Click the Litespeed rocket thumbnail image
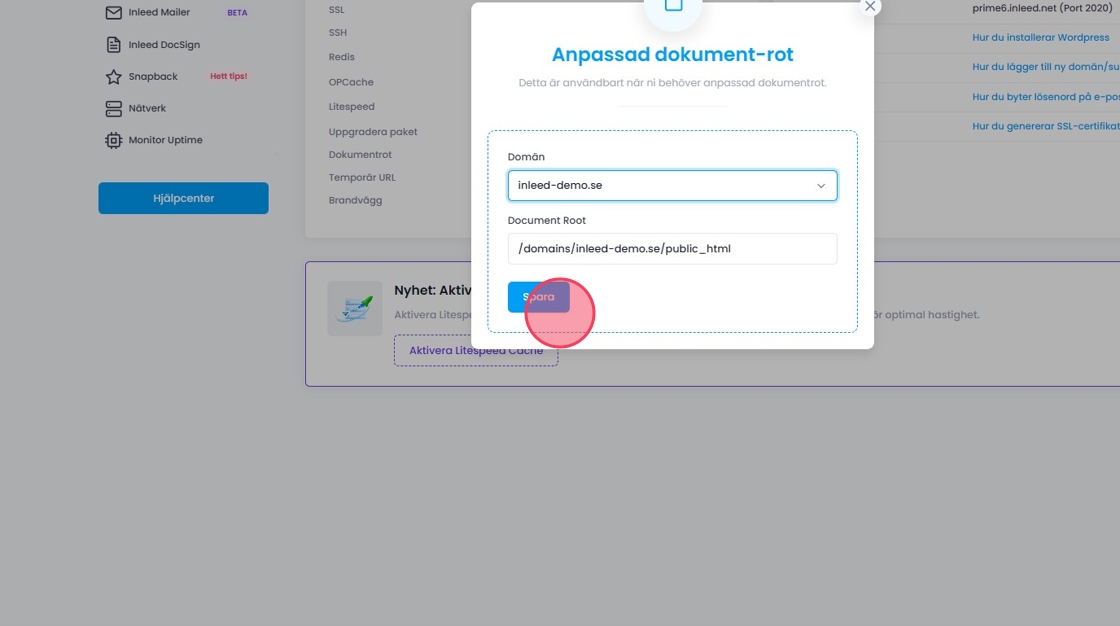 pos(354,308)
